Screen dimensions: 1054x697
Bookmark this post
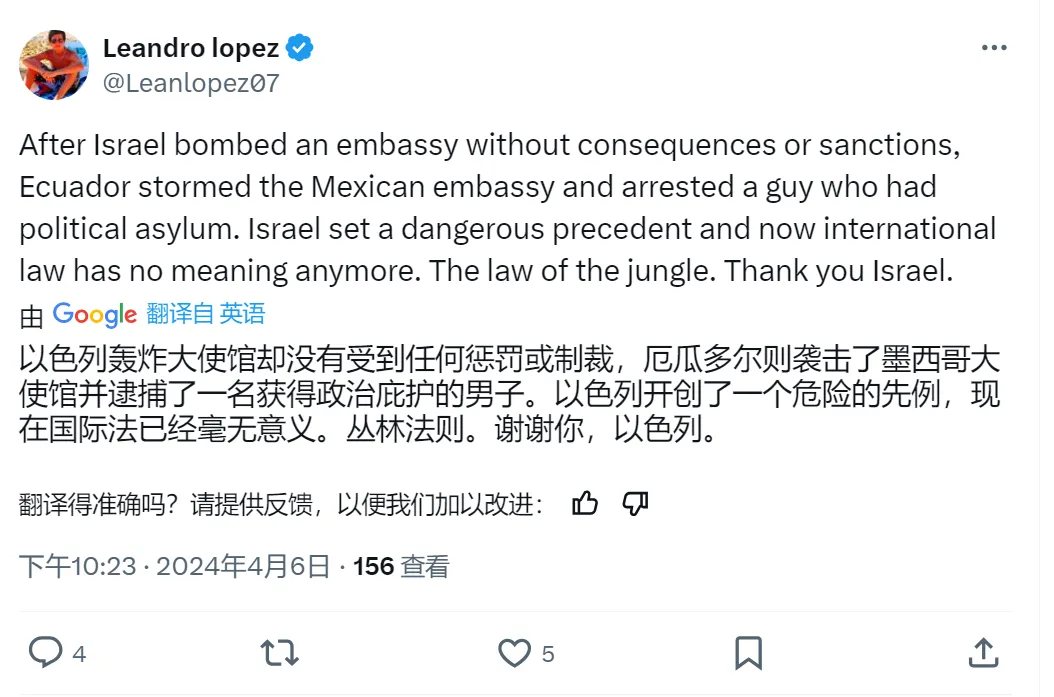[749, 653]
